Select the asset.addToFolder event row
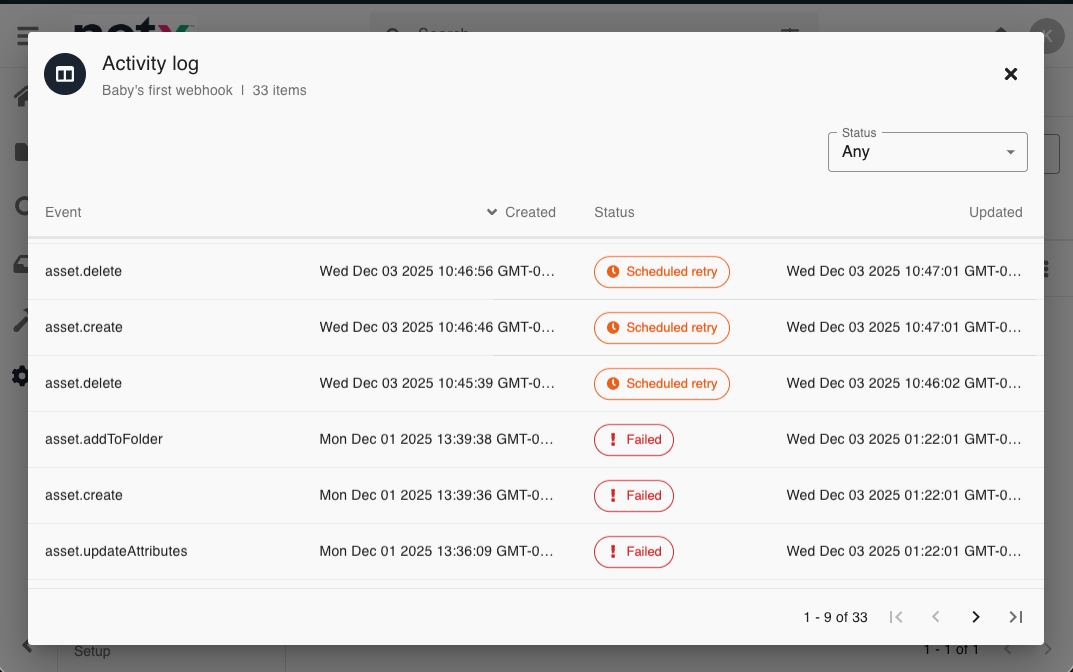This screenshot has height=672, width=1073. [104, 440]
